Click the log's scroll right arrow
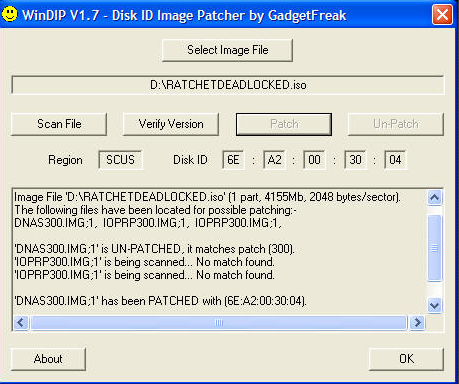This screenshot has height=384, width=459. 417,322
